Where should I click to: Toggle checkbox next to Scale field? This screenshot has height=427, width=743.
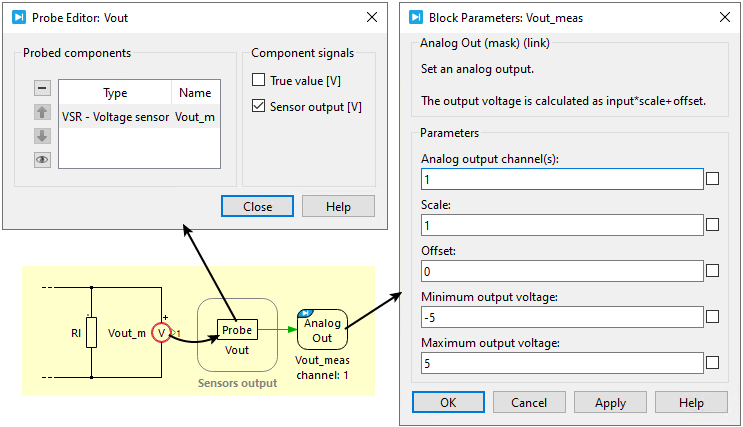tap(713, 225)
